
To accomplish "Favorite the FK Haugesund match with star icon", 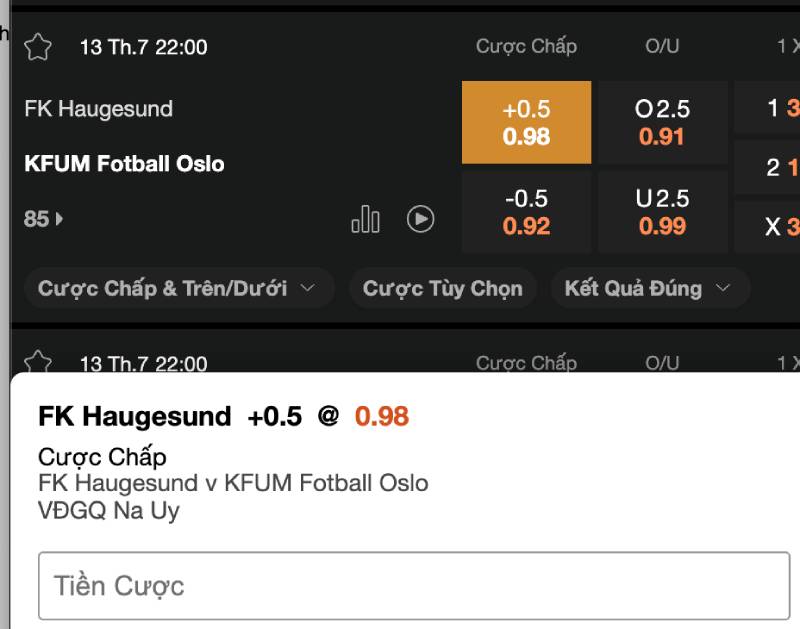I will pos(38,47).
